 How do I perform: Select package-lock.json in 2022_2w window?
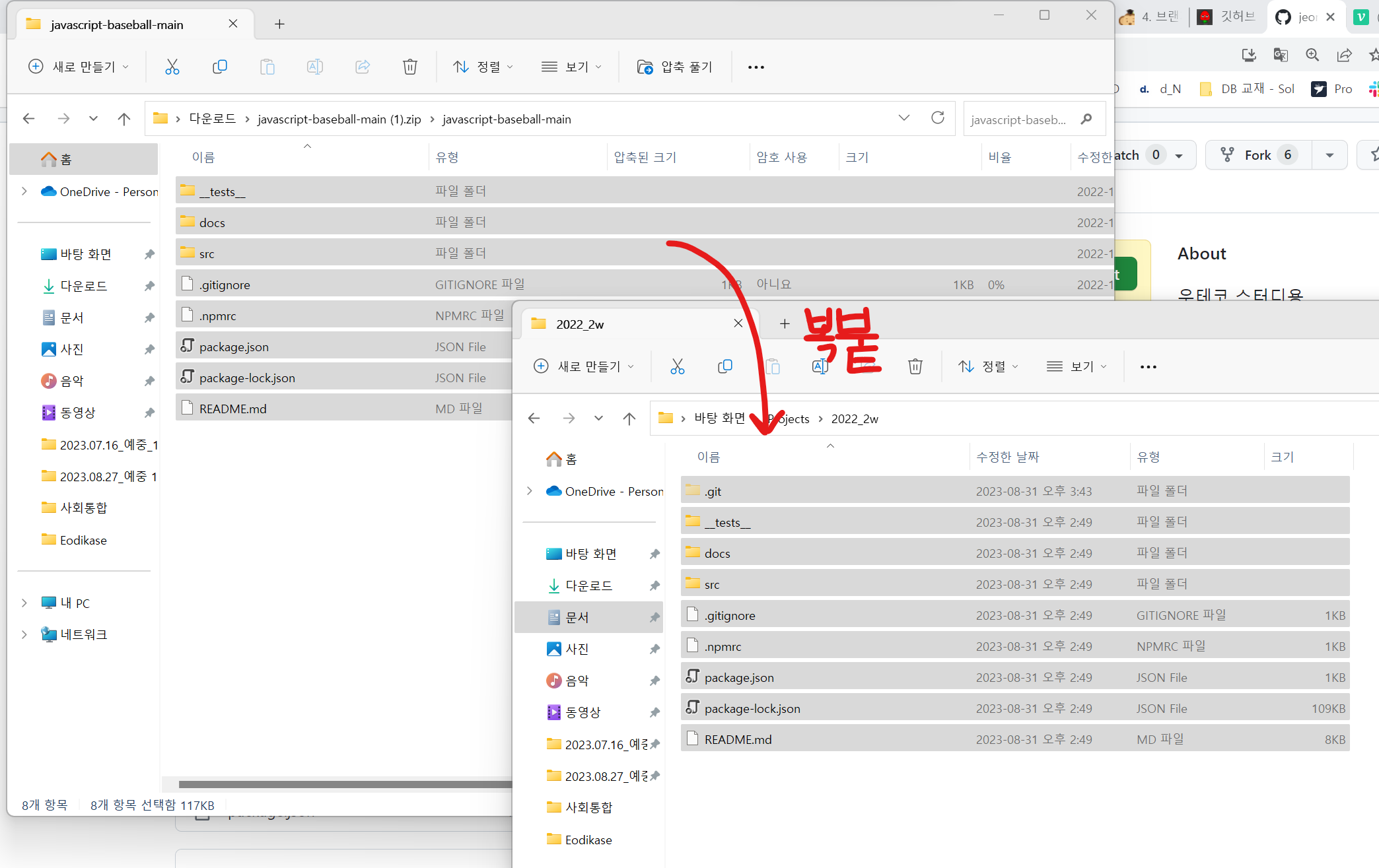coord(1014,708)
